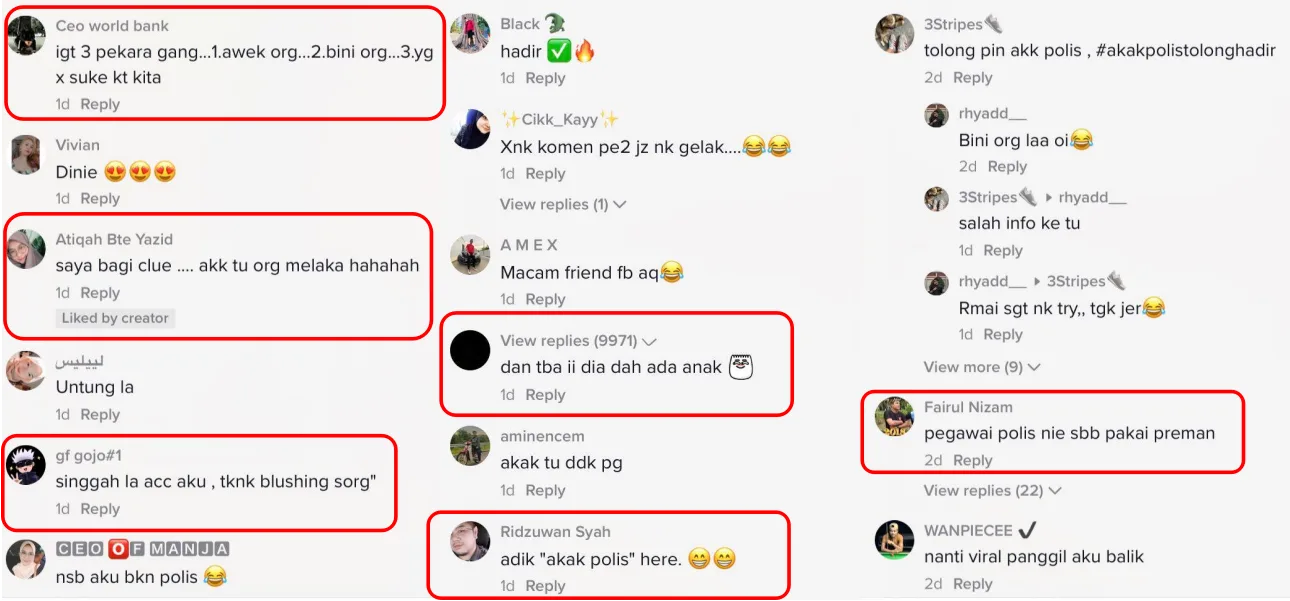Open Black's profile avatar
1290x601 pixels.
tap(470, 33)
